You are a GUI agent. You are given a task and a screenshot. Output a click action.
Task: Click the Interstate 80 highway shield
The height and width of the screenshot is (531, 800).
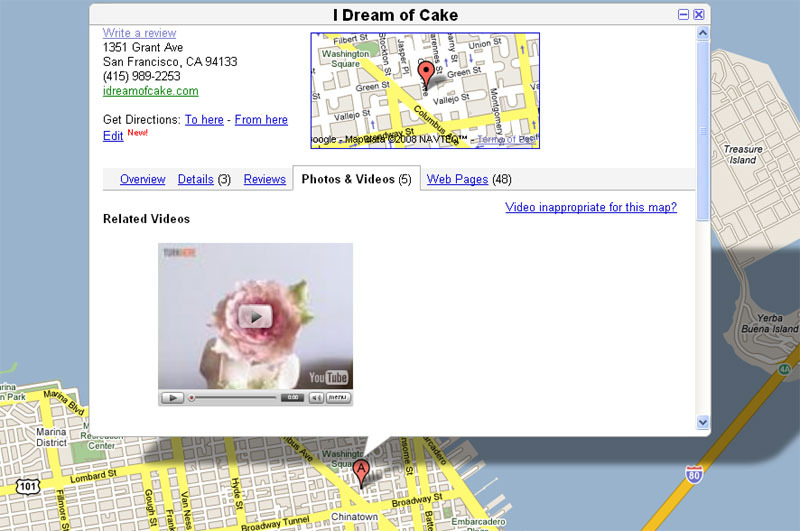click(694, 474)
